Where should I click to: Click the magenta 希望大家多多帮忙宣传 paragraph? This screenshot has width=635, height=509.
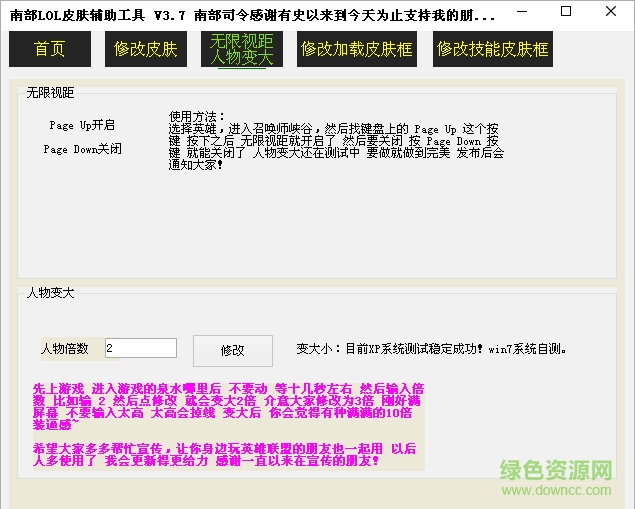(224, 455)
